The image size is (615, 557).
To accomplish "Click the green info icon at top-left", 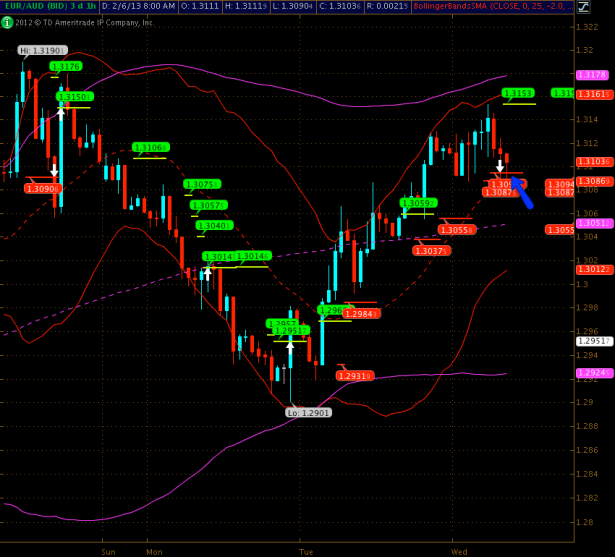I will point(8,22).
